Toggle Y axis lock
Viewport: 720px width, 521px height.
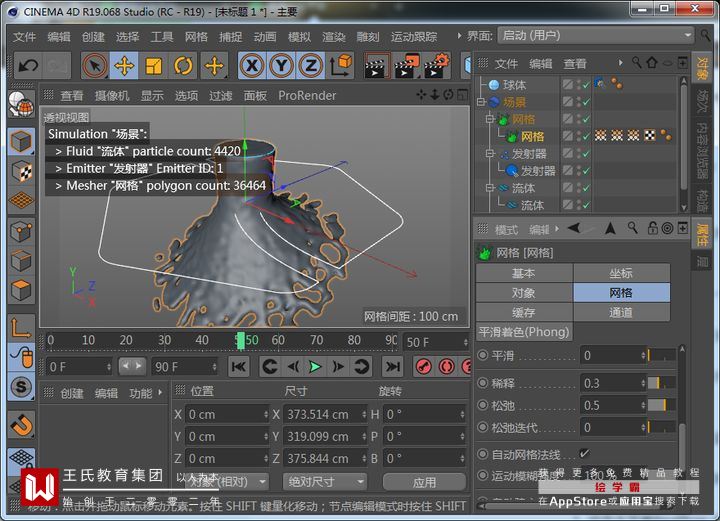click(281, 66)
